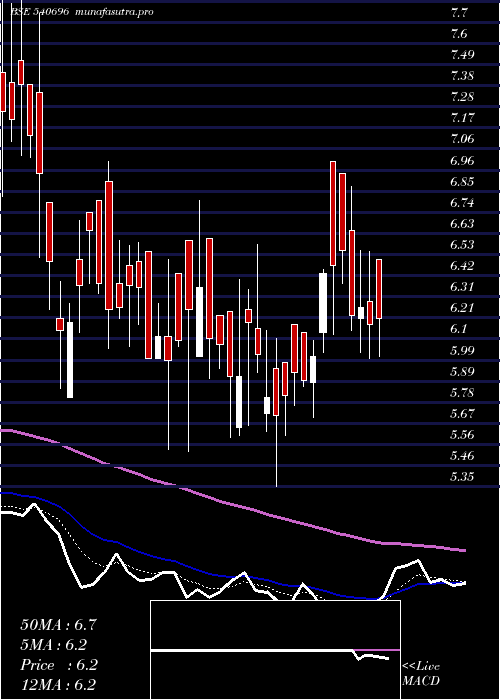Click the 6.96 price axis label
Viewport: 500px width, 700px height.
(462, 160)
